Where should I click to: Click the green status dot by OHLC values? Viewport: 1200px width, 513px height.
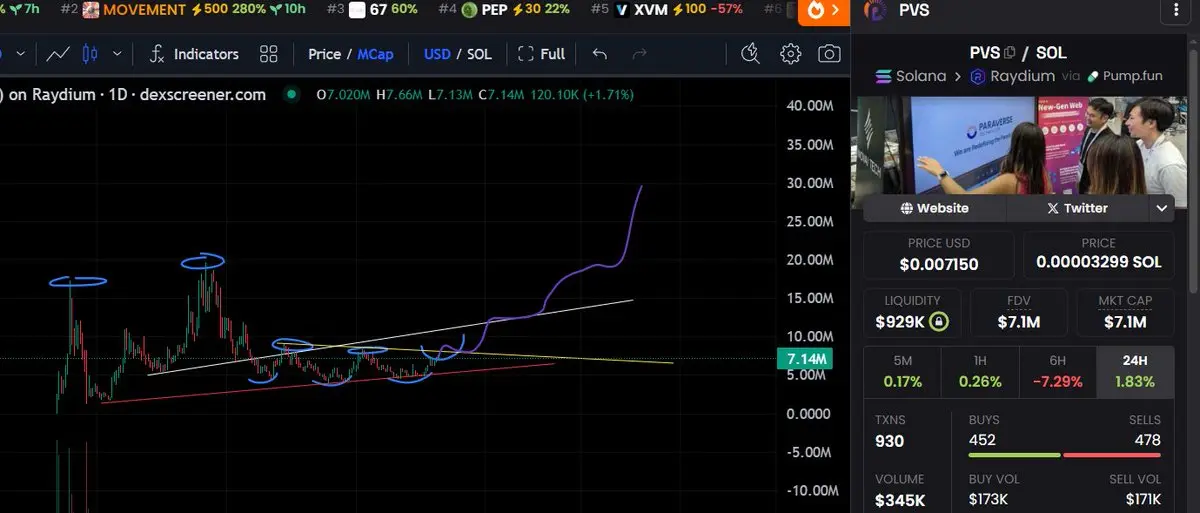pyautogui.click(x=291, y=95)
